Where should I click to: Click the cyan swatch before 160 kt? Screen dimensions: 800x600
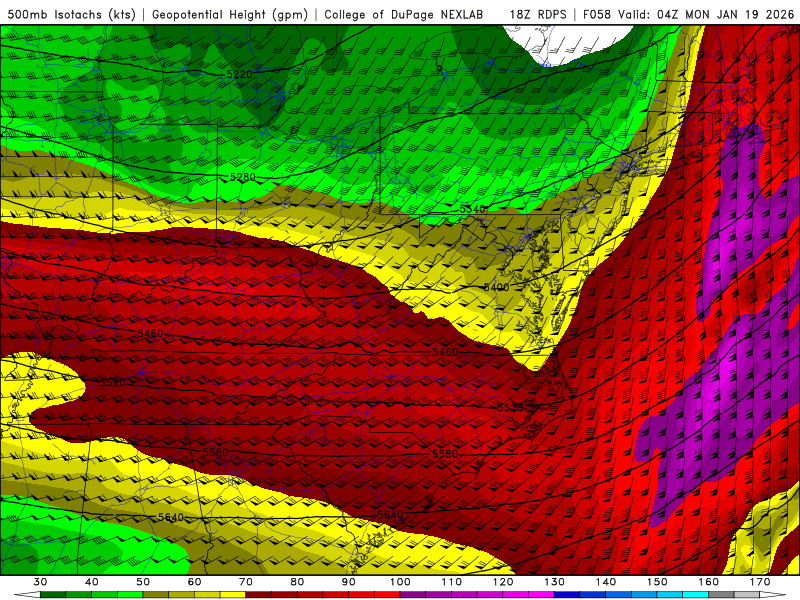coord(696,593)
